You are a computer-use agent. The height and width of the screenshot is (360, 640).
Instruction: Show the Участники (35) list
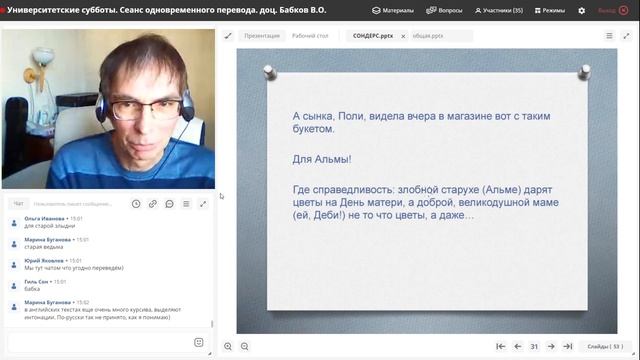click(499, 11)
